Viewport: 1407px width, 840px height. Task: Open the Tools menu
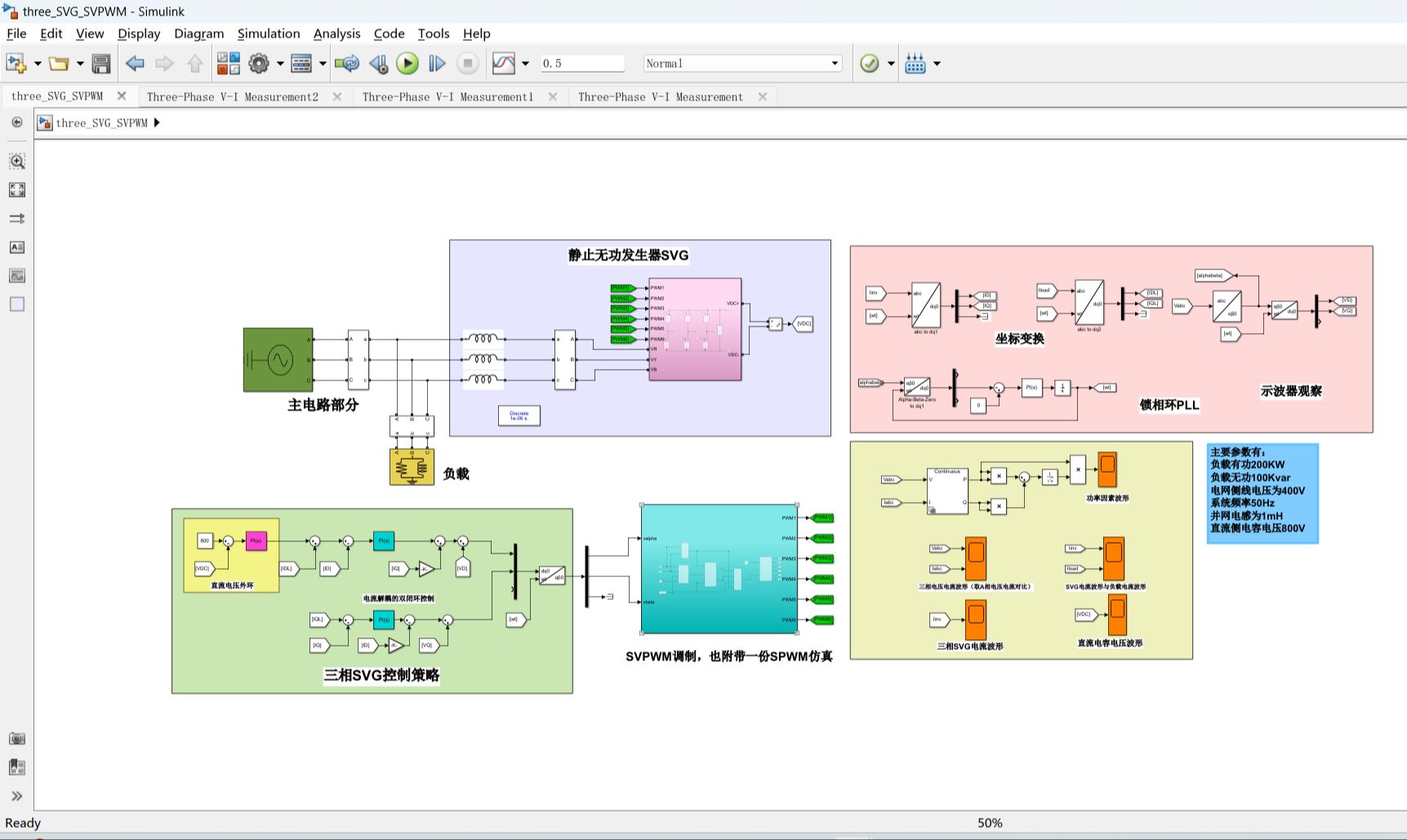[x=434, y=33]
